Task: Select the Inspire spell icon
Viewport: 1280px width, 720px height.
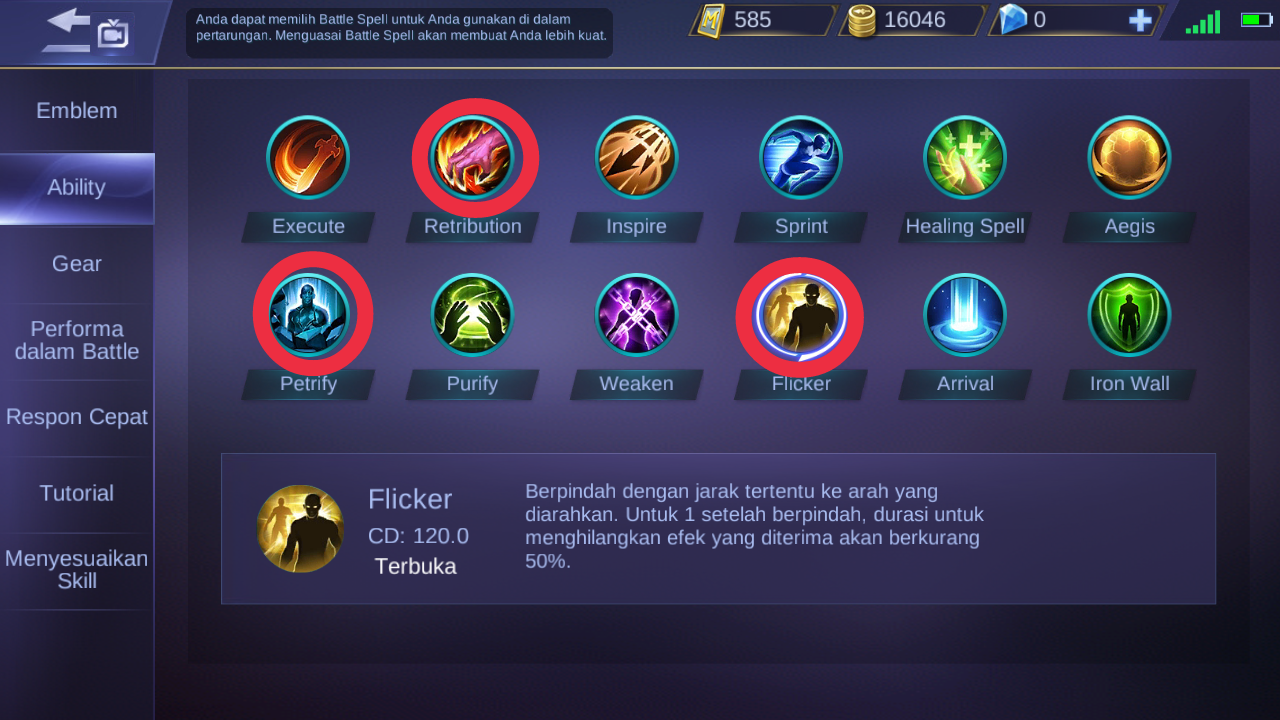Action: [x=636, y=158]
